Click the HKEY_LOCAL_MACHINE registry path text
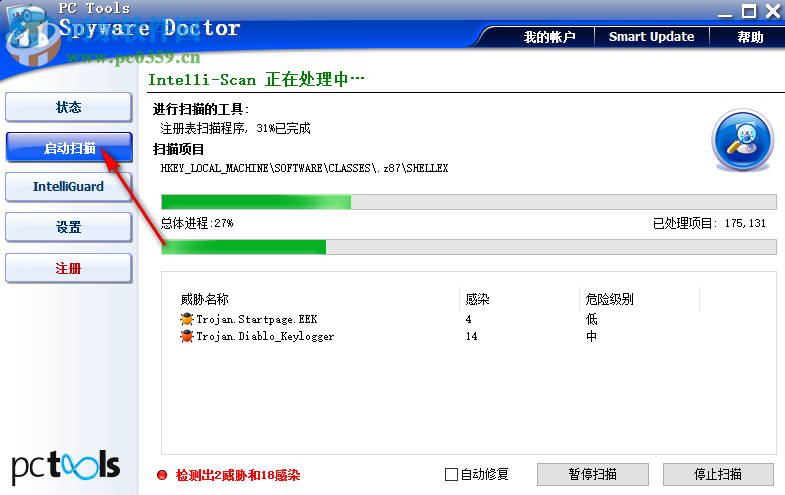The height and width of the screenshot is (495, 785). pos(304,168)
